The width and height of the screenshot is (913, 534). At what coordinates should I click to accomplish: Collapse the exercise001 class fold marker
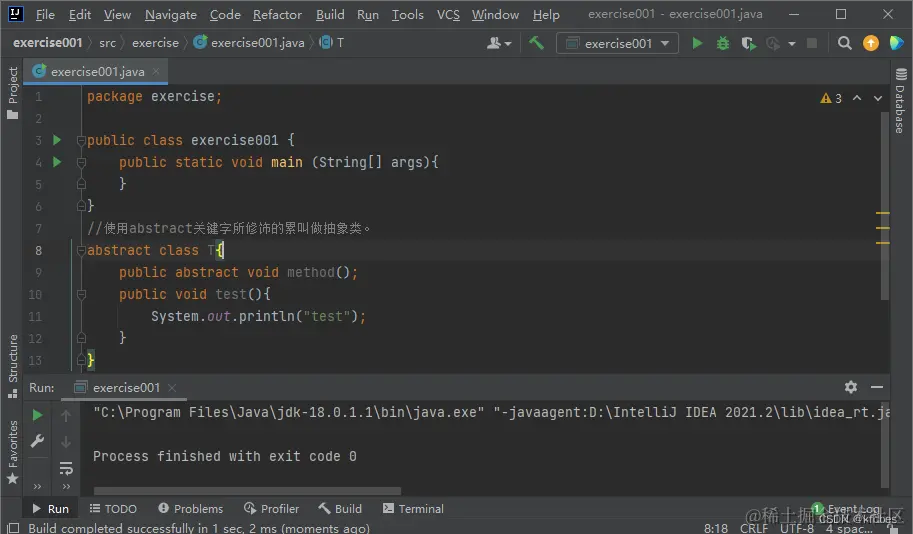pos(81,140)
